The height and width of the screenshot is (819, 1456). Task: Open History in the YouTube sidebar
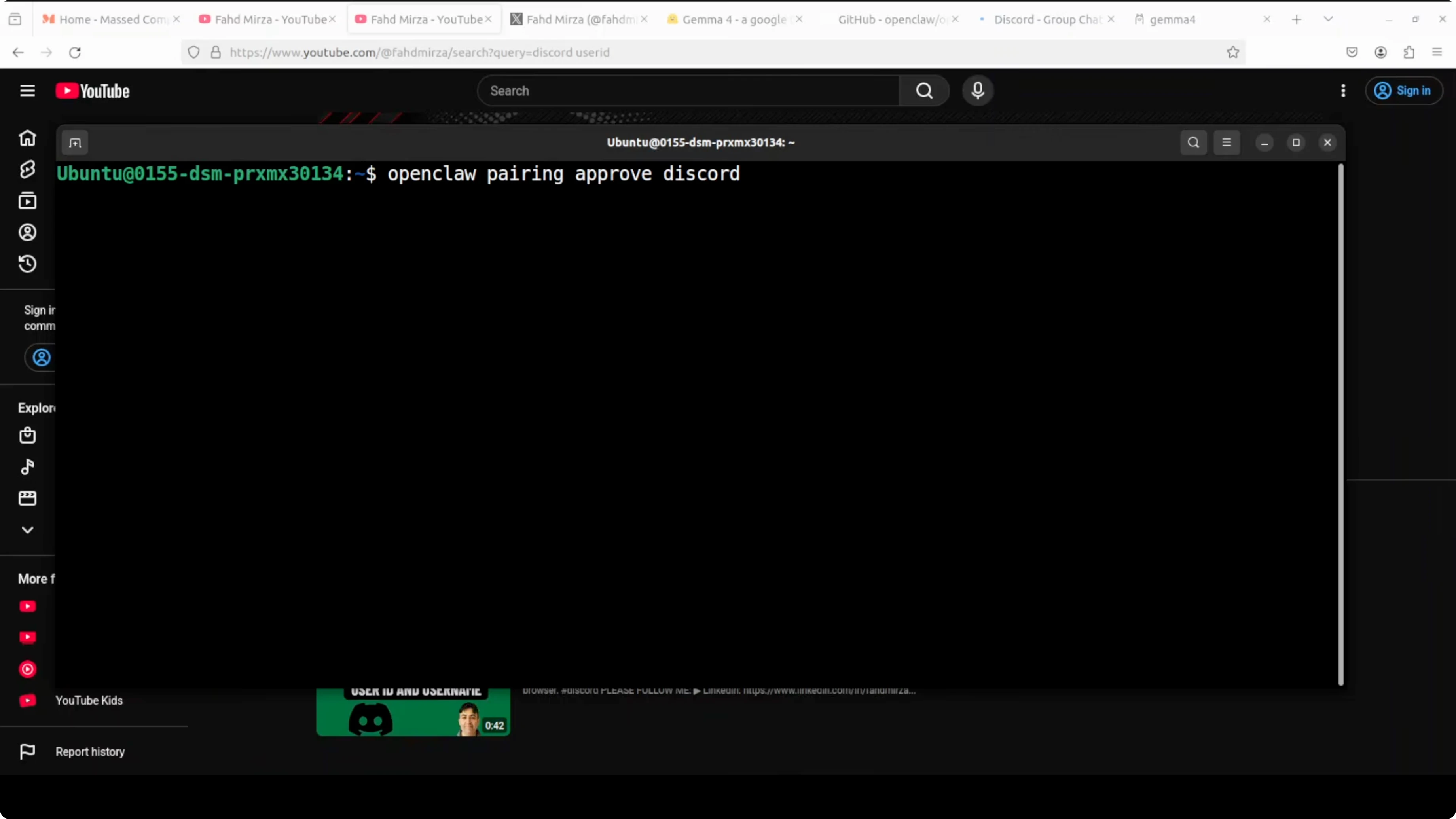(27, 264)
